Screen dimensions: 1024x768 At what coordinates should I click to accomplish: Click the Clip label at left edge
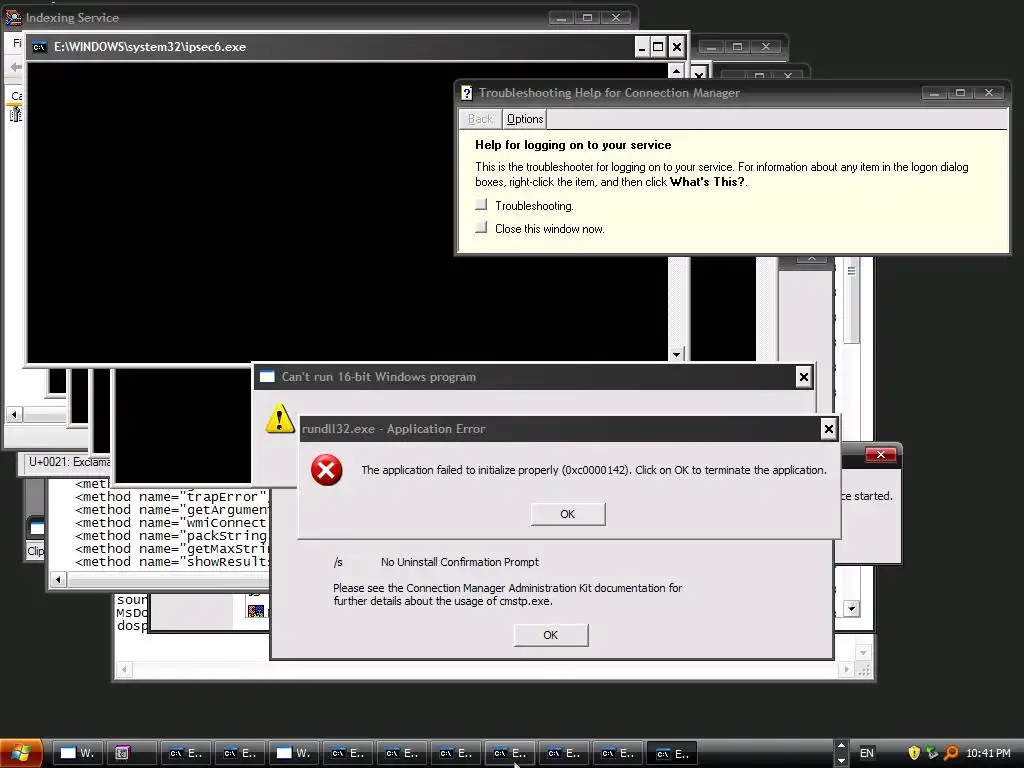[35, 551]
